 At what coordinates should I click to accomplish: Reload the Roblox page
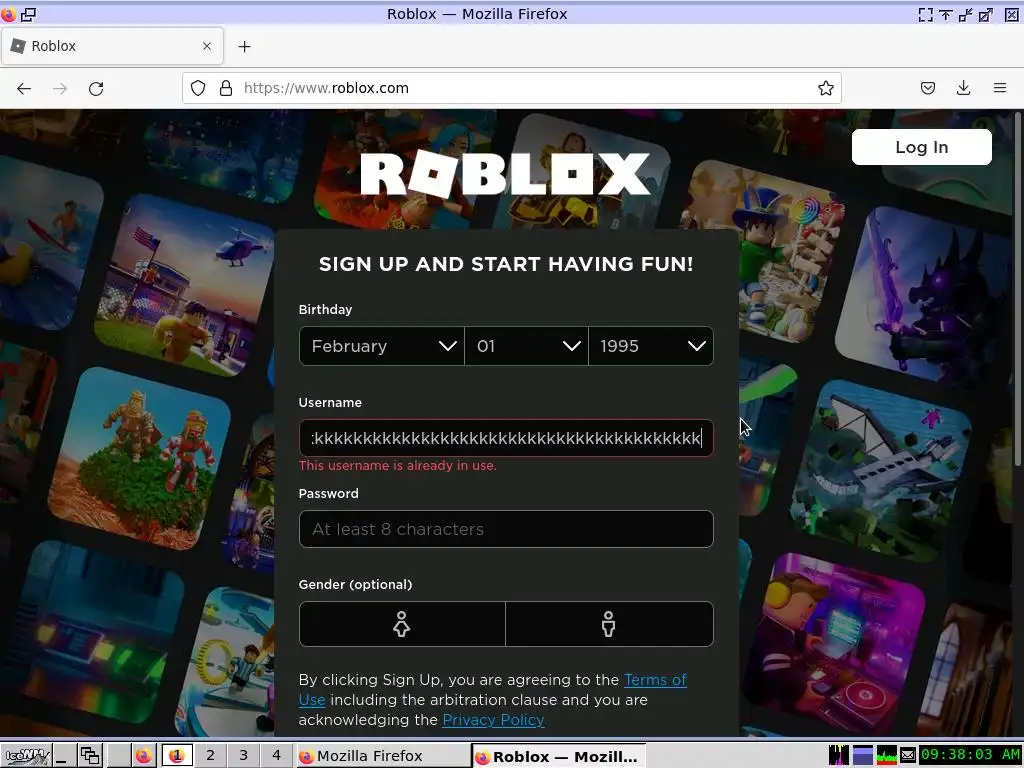click(x=96, y=88)
